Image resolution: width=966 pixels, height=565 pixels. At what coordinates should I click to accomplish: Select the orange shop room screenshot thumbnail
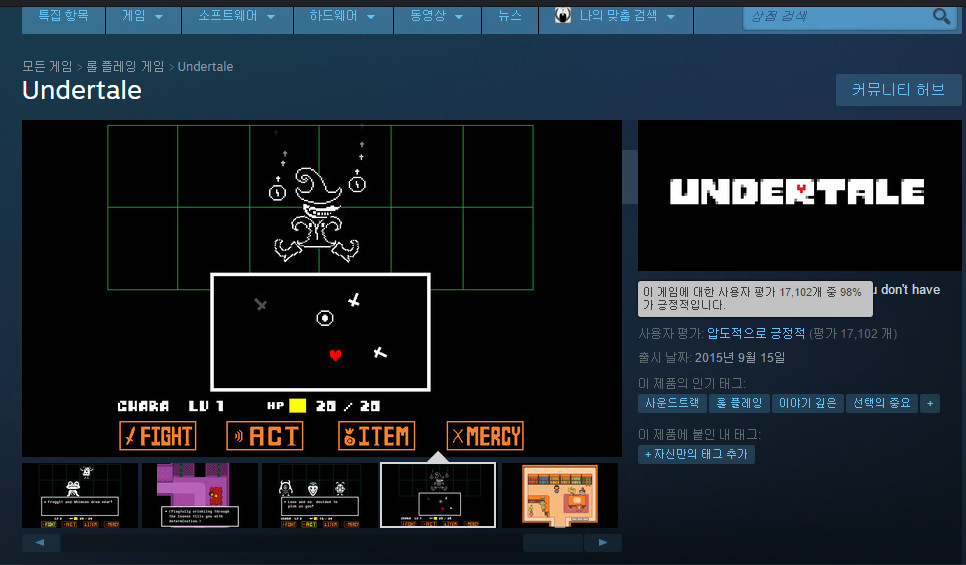click(559, 495)
